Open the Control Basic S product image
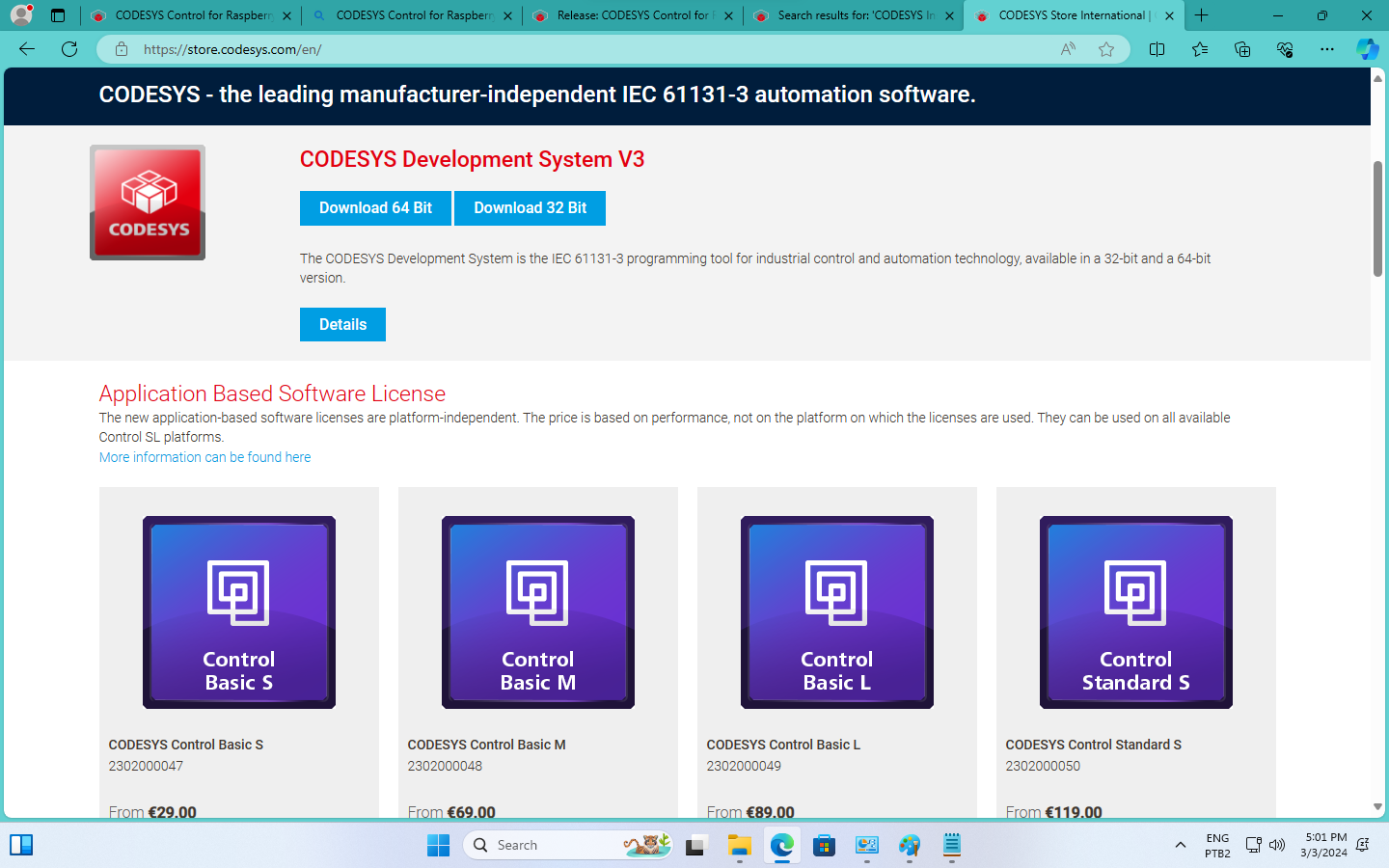Image resolution: width=1389 pixels, height=868 pixels. pyautogui.click(x=239, y=612)
